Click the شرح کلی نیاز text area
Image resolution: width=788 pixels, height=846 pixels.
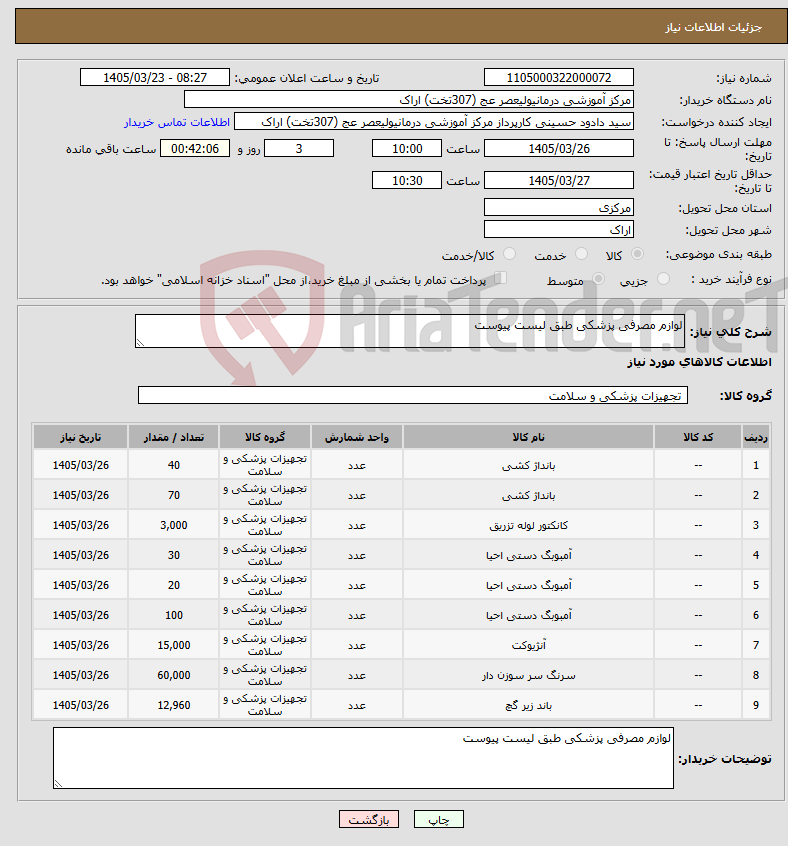[409, 331]
